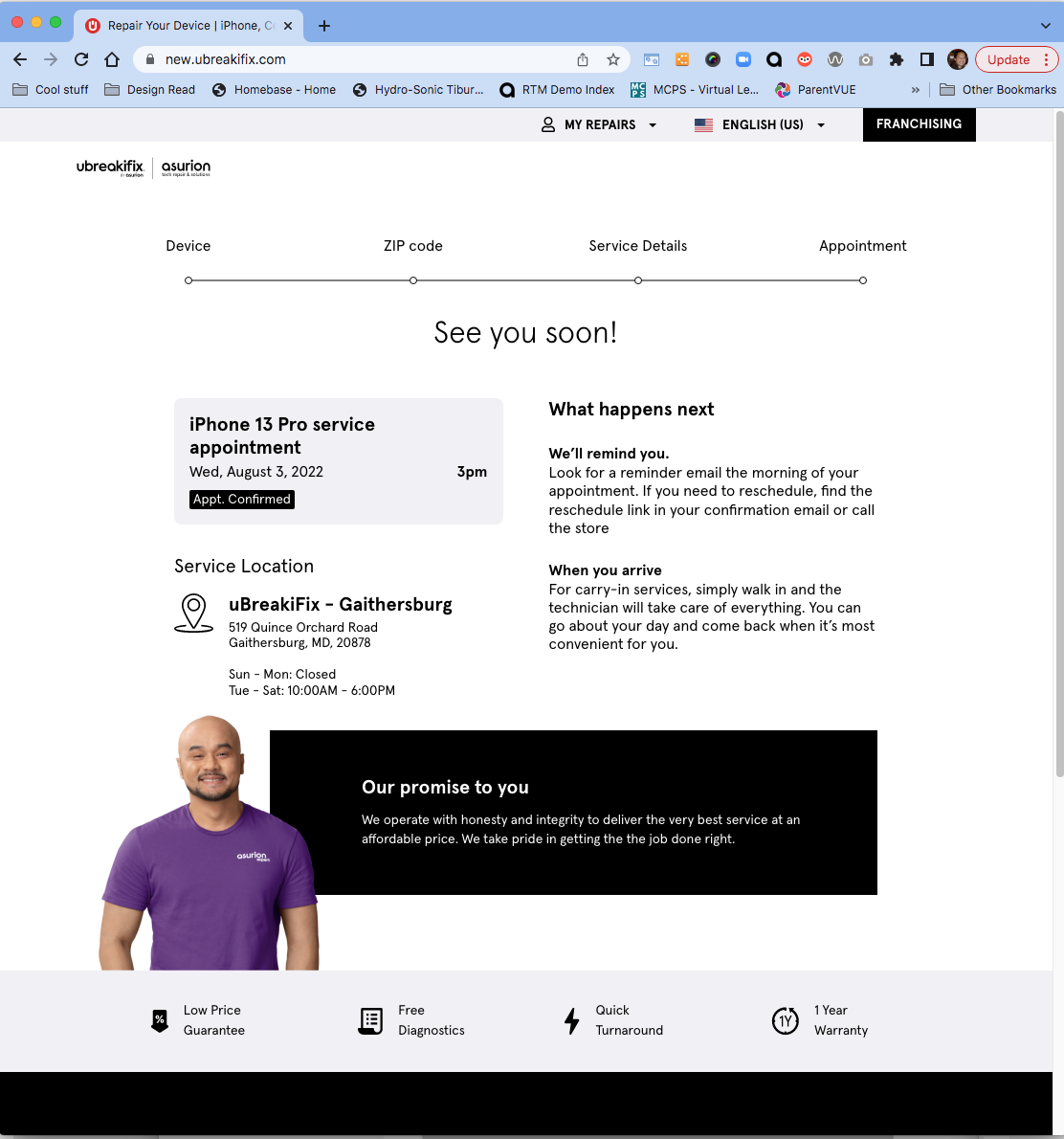Click the technician photo
The image size is (1064, 1139).
tap(210, 842)
